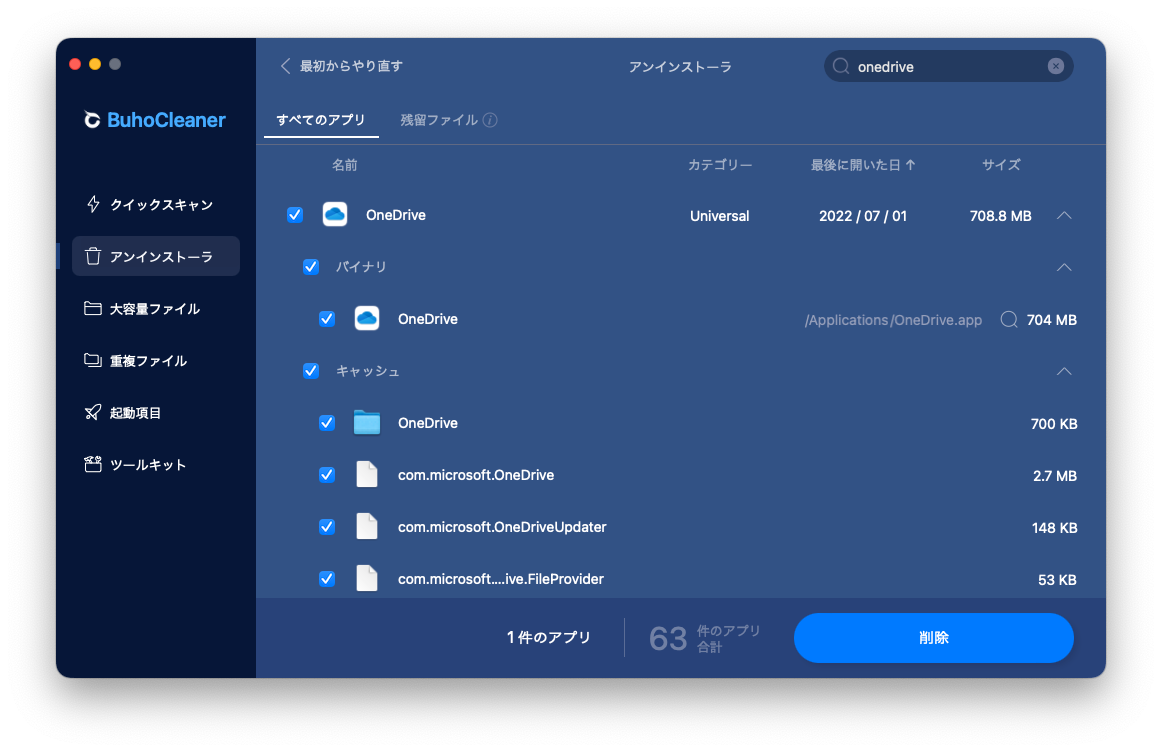1162x752 pixels.
Task: Collapse the OneDrive app row
Action: tap(1064, 216)
